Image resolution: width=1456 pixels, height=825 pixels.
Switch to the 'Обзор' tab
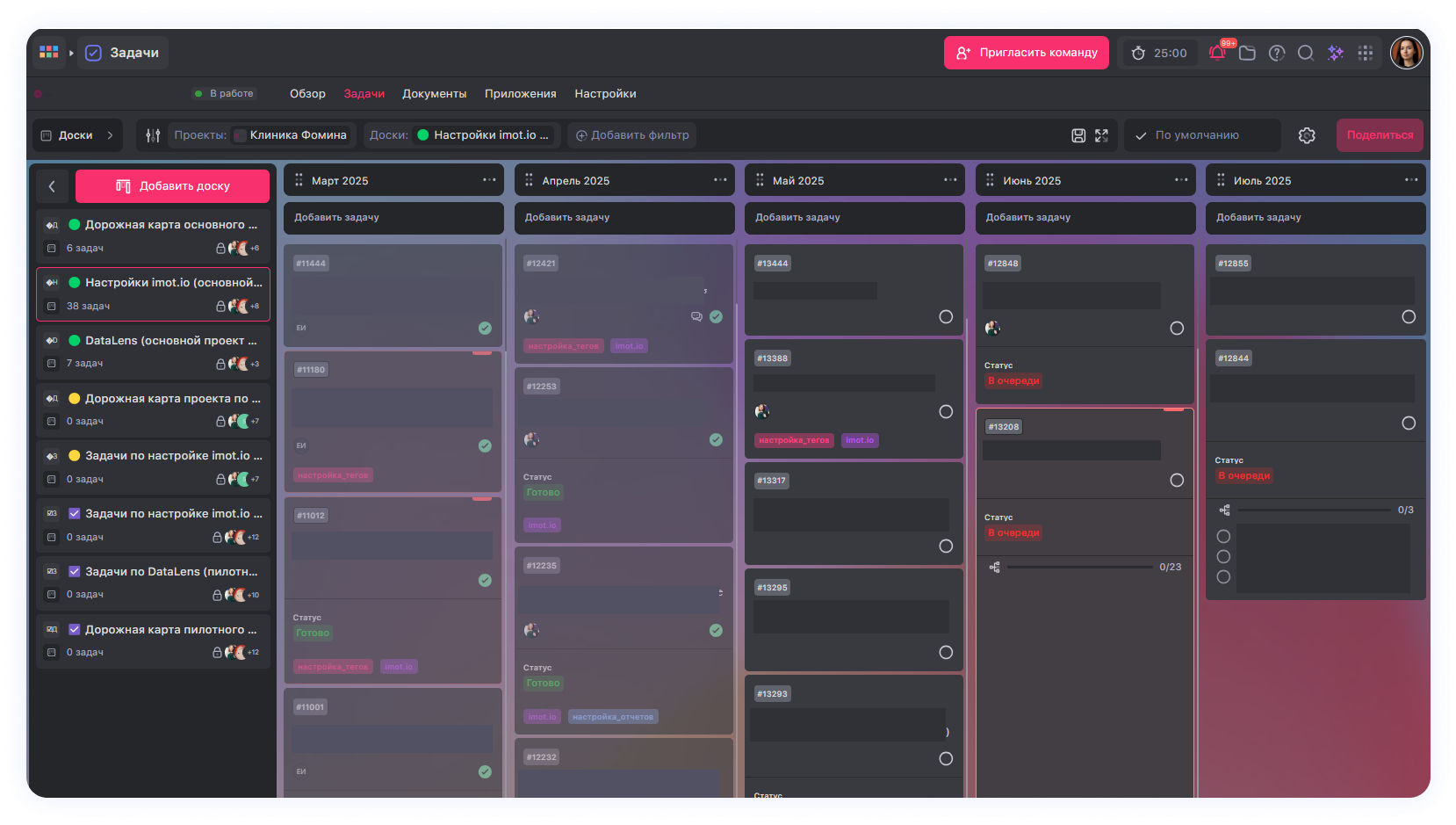[307, 94]
